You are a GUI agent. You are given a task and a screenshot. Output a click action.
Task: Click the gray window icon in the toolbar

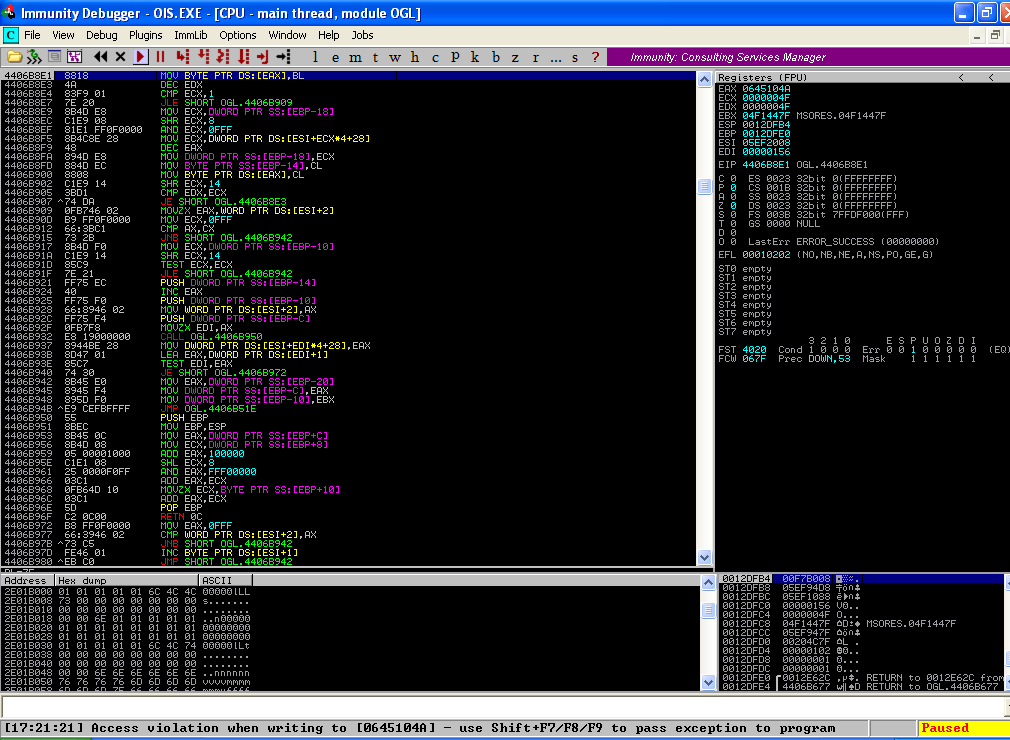[x=55, y=57]
